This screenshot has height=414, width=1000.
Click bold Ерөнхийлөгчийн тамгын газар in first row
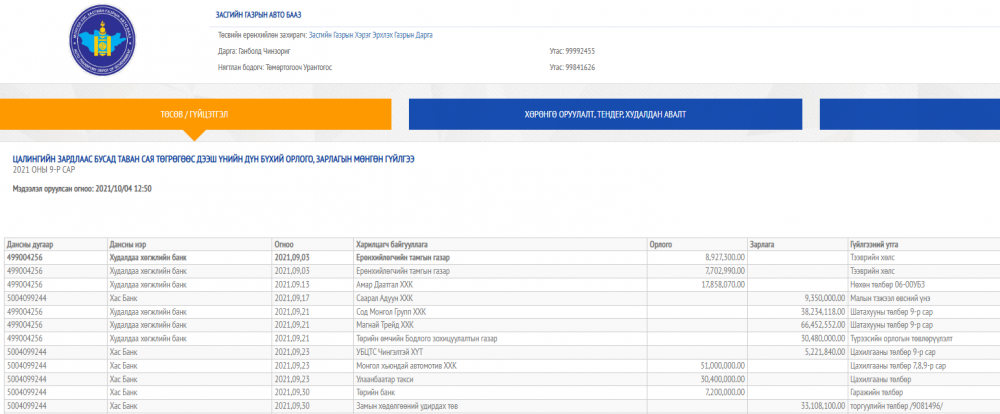[403, 258]
